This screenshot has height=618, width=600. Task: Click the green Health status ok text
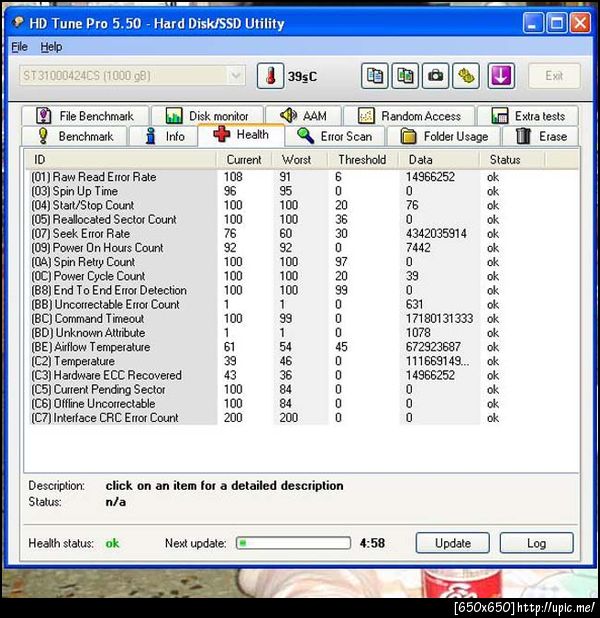tap(112, 543)
